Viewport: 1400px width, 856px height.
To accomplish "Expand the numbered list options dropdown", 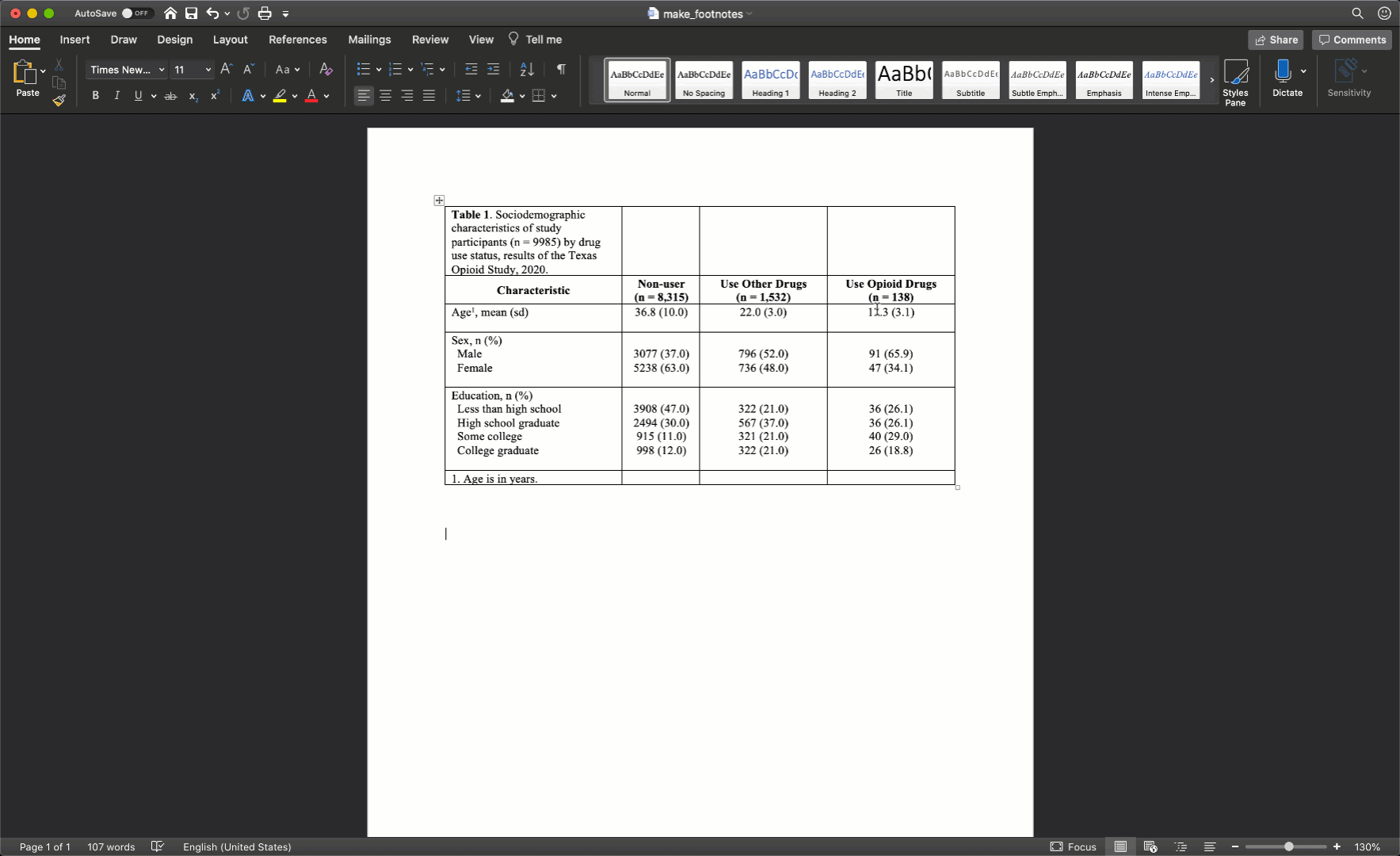I will [x=410, y=70].
